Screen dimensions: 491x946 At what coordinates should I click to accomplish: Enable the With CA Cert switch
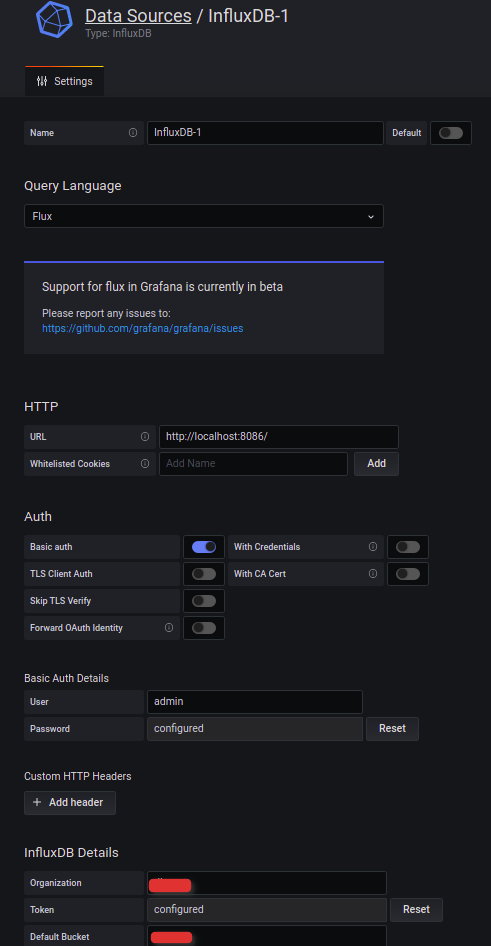[x=408, y=574]
